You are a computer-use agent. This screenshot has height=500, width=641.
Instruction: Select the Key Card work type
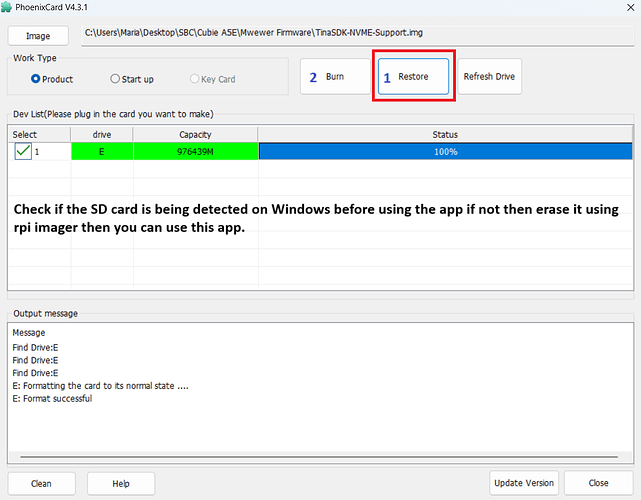pyautogui.click(x=213, y=79)
